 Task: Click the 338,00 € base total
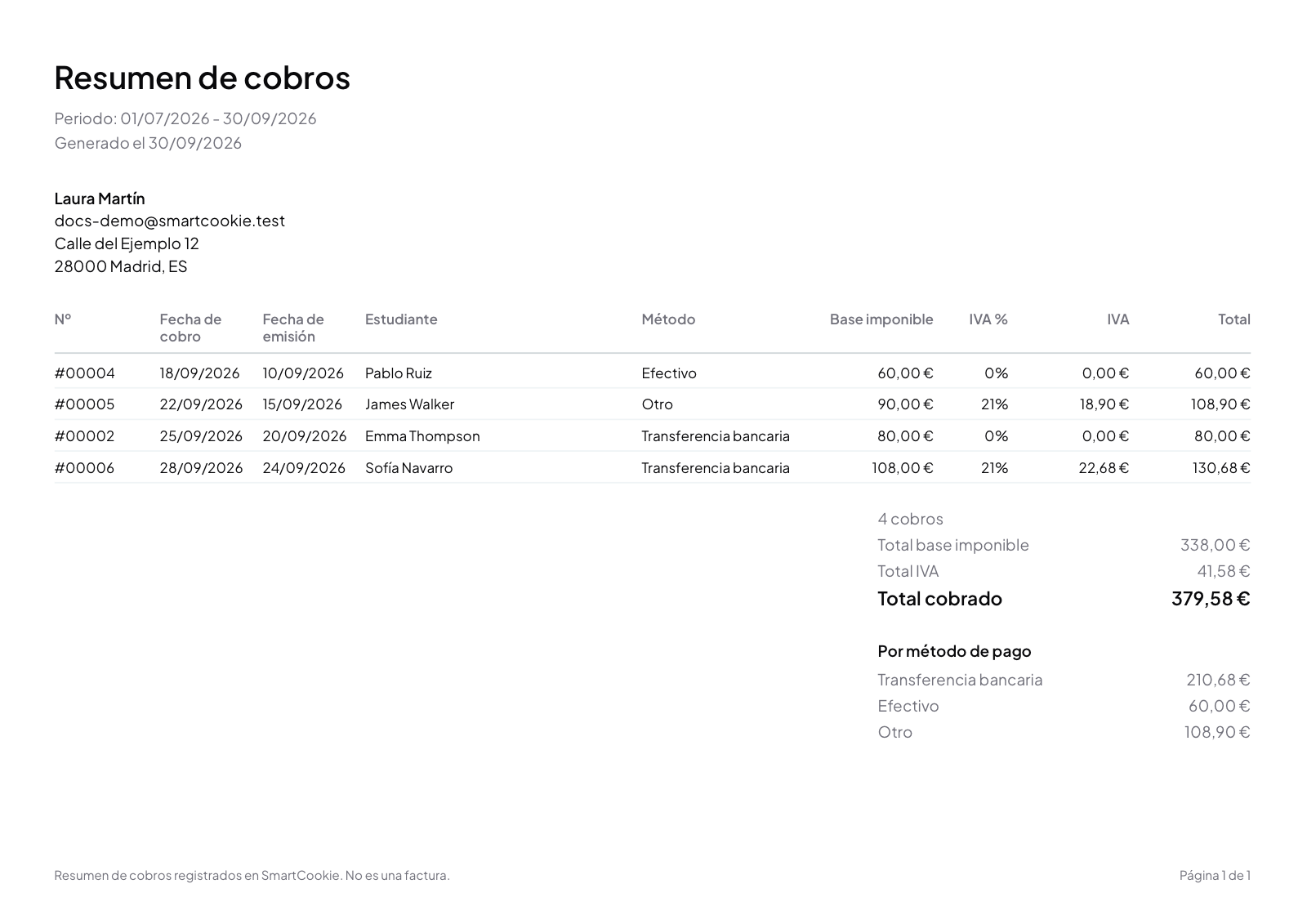tap(1216, 545)
